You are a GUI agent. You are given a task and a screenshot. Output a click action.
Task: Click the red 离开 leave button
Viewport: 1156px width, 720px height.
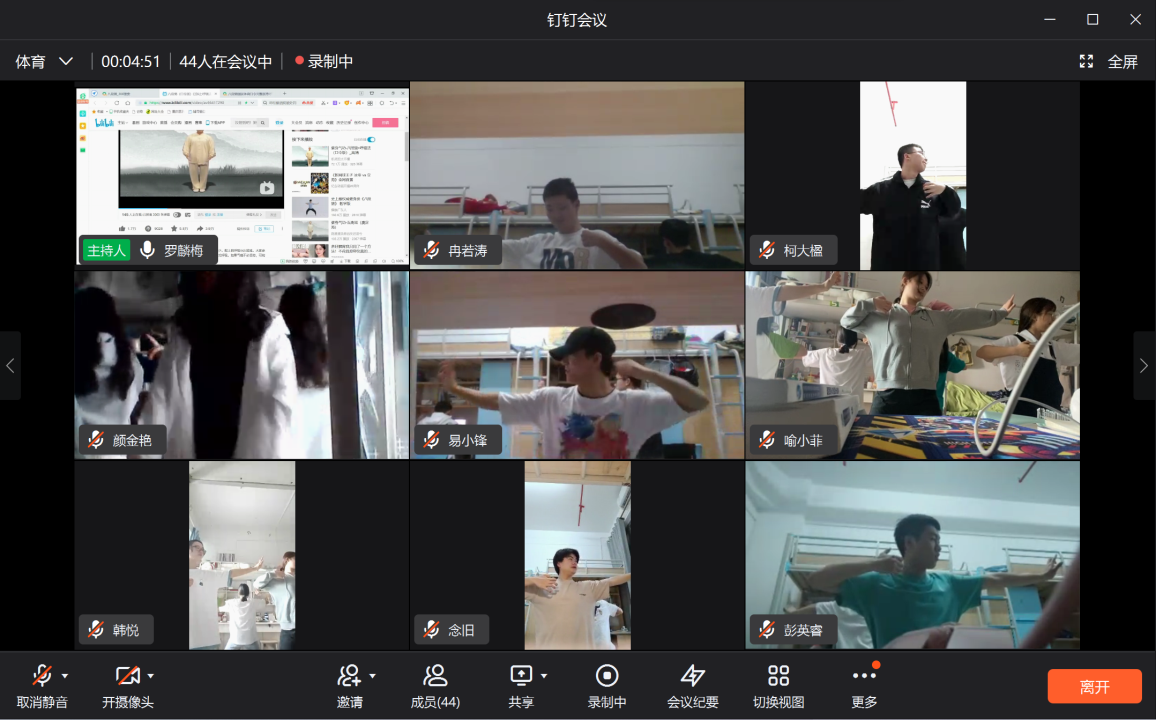(1094, 686)
